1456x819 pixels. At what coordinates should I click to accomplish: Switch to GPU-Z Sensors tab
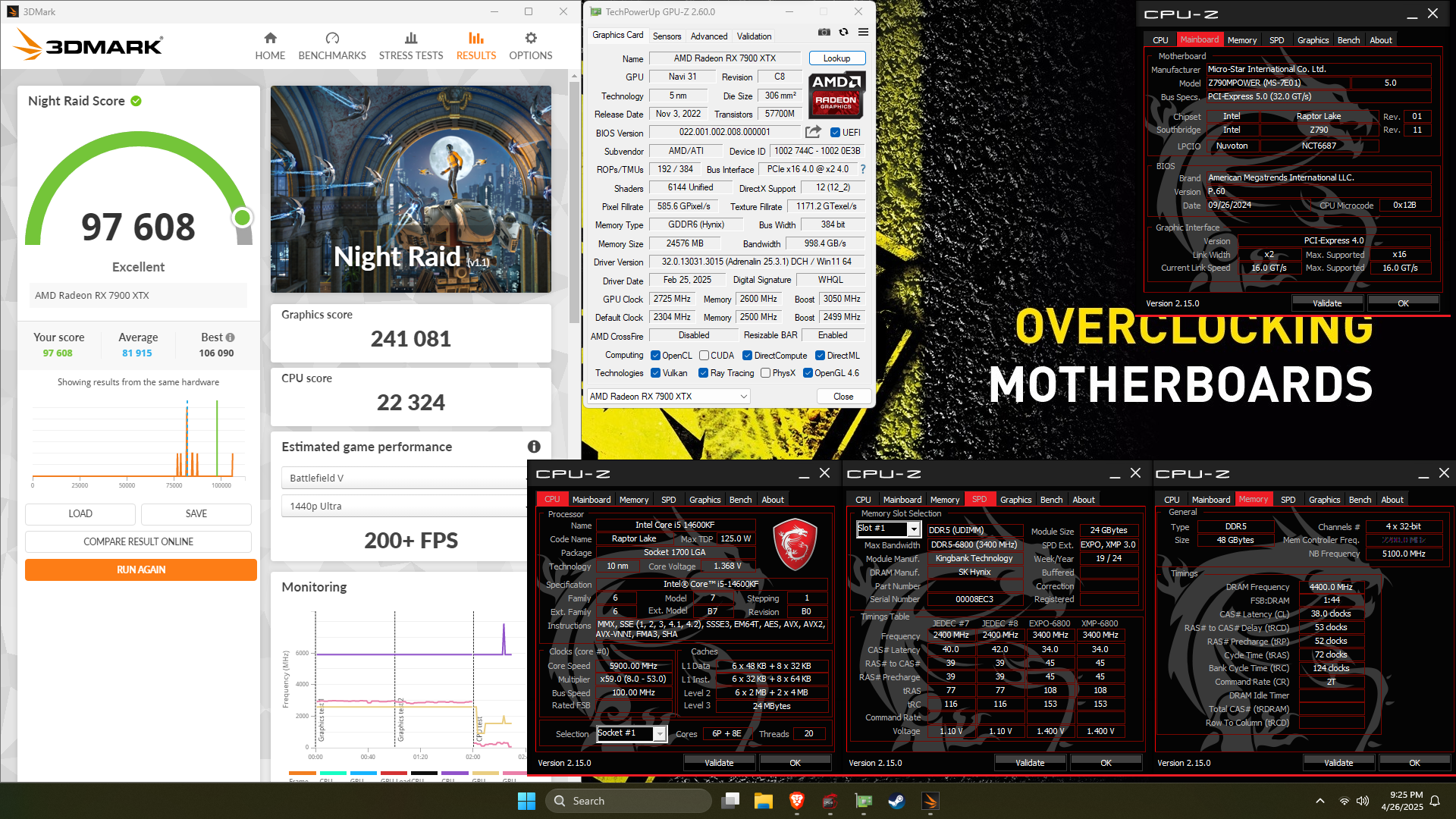[667, 36]
